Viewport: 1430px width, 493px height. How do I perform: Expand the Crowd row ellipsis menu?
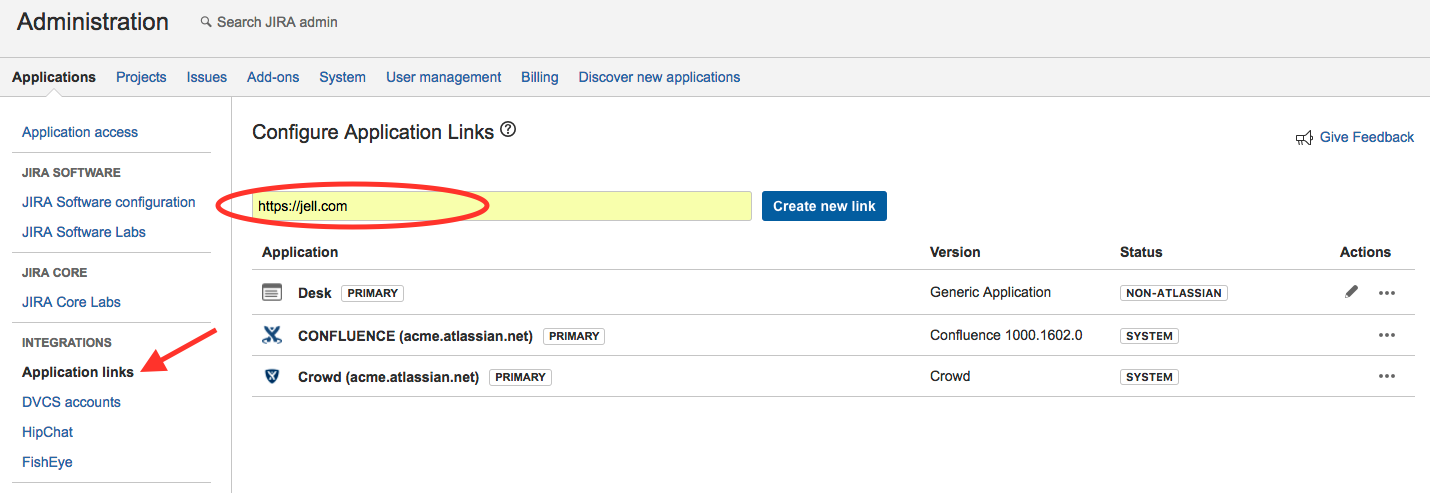pyautogui.click(x=1387, y=377)
